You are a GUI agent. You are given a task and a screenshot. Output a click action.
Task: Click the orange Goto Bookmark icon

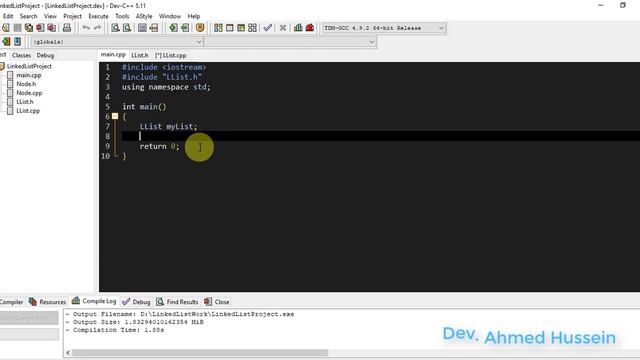click(x=200, y=28)
